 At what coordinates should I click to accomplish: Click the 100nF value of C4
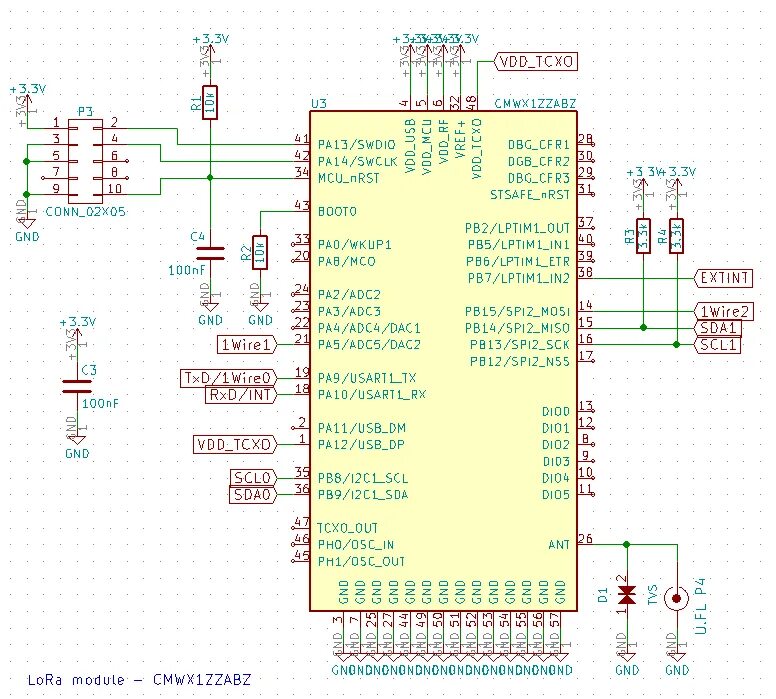coord(187,270)
